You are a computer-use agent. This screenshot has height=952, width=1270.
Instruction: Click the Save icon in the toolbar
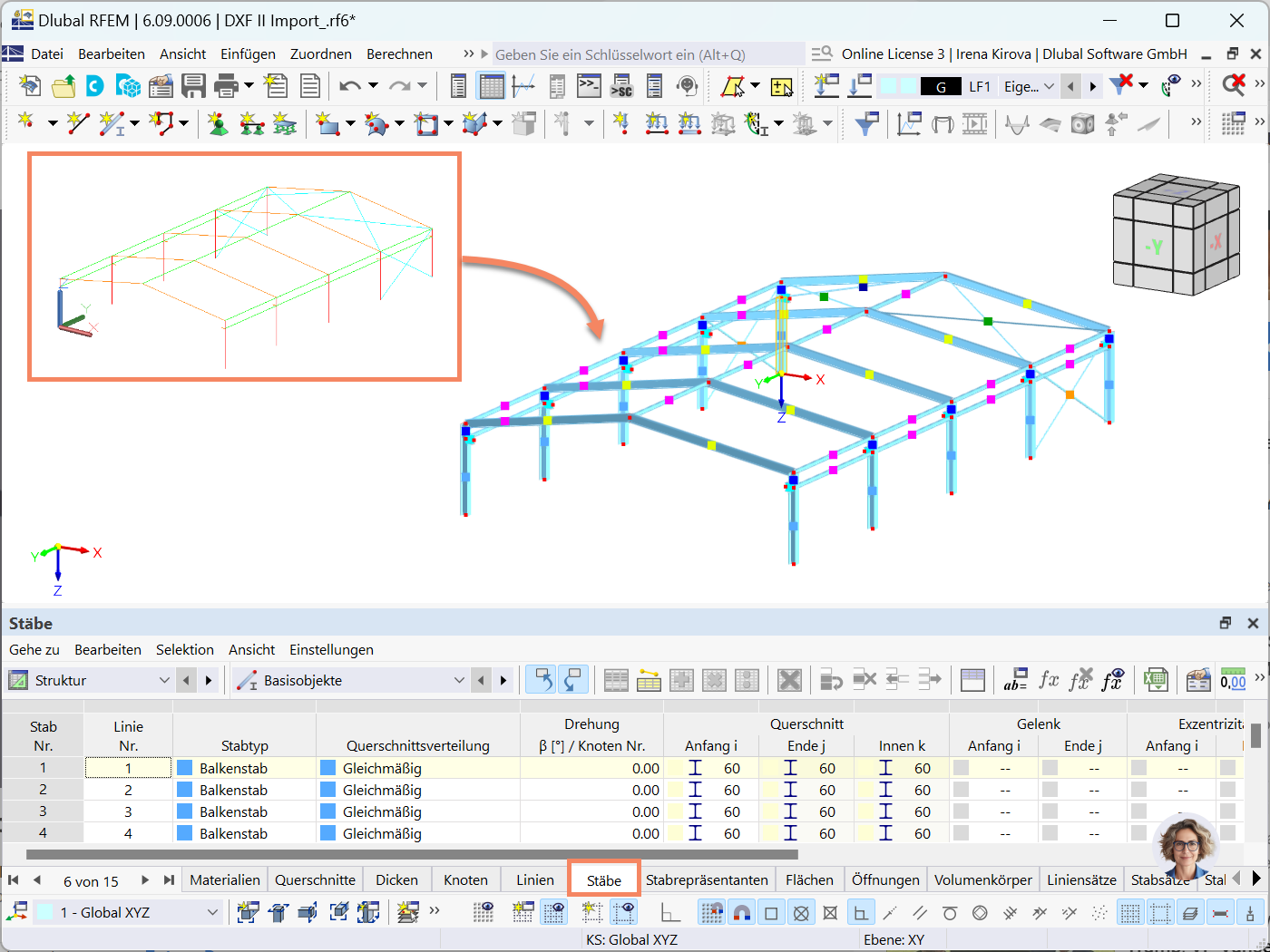click(x=193, y=85)
